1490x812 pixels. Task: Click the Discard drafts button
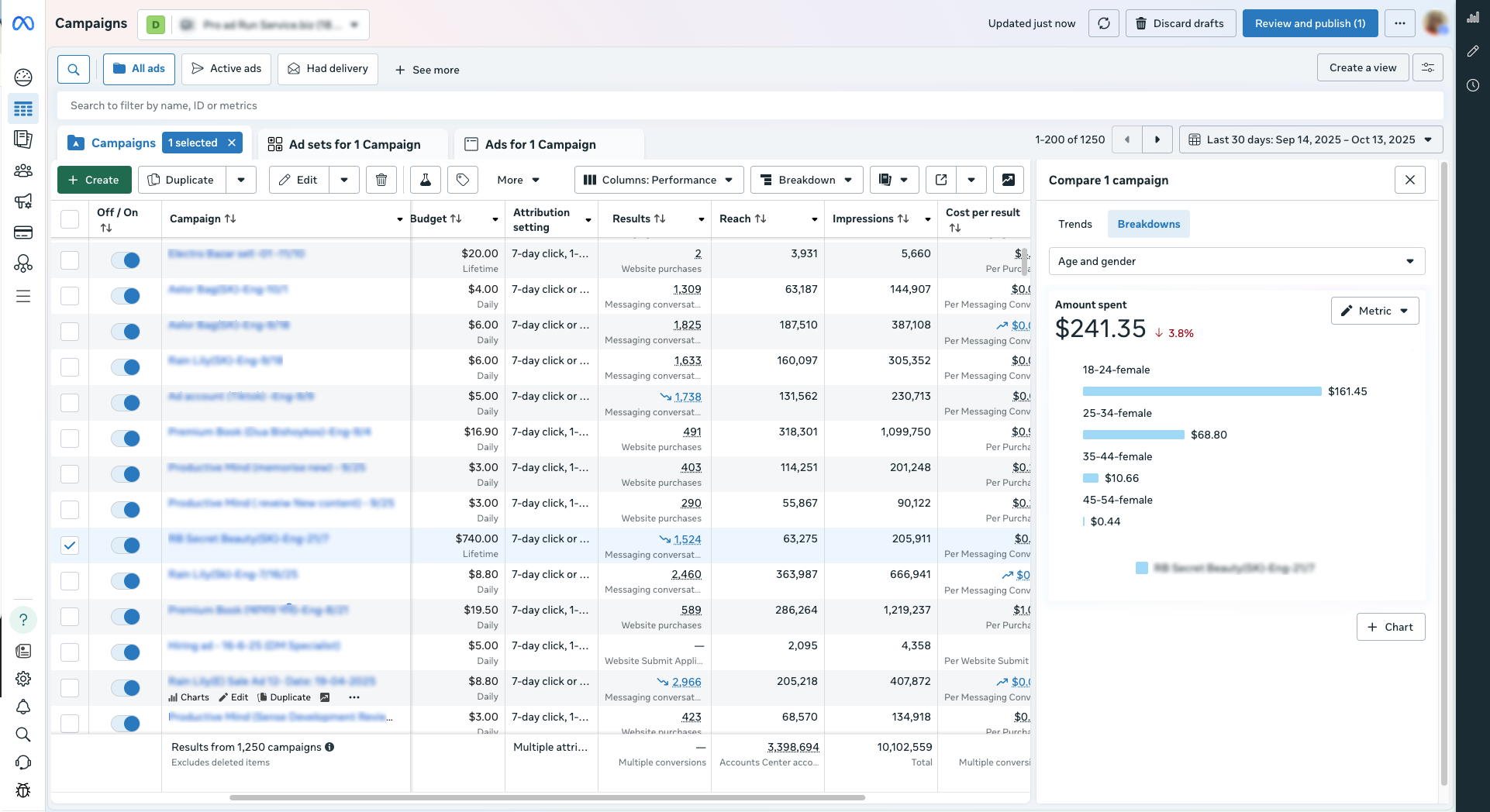click(1180, 23)
